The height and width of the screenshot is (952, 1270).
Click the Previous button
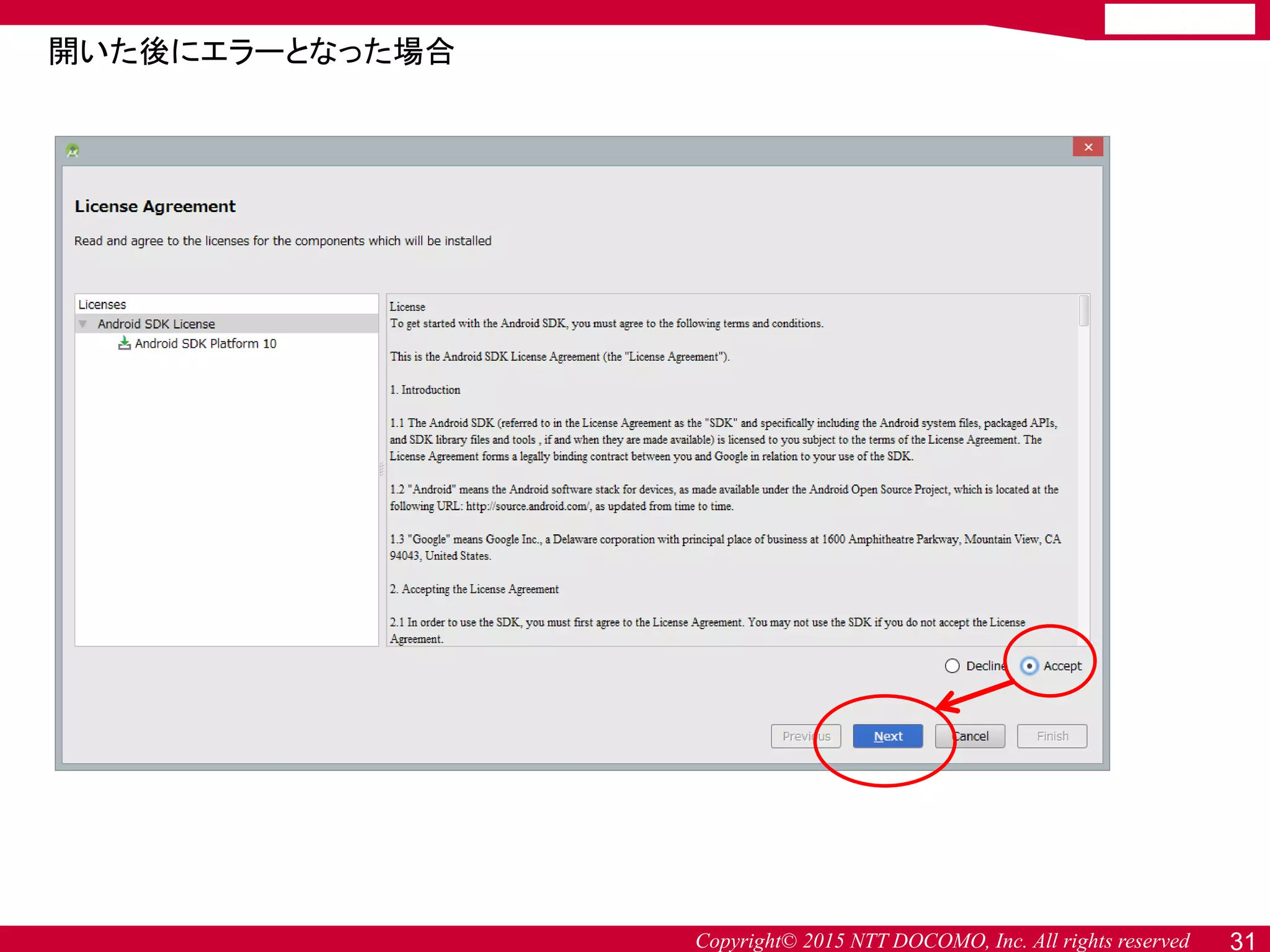(x=806, y=736)
